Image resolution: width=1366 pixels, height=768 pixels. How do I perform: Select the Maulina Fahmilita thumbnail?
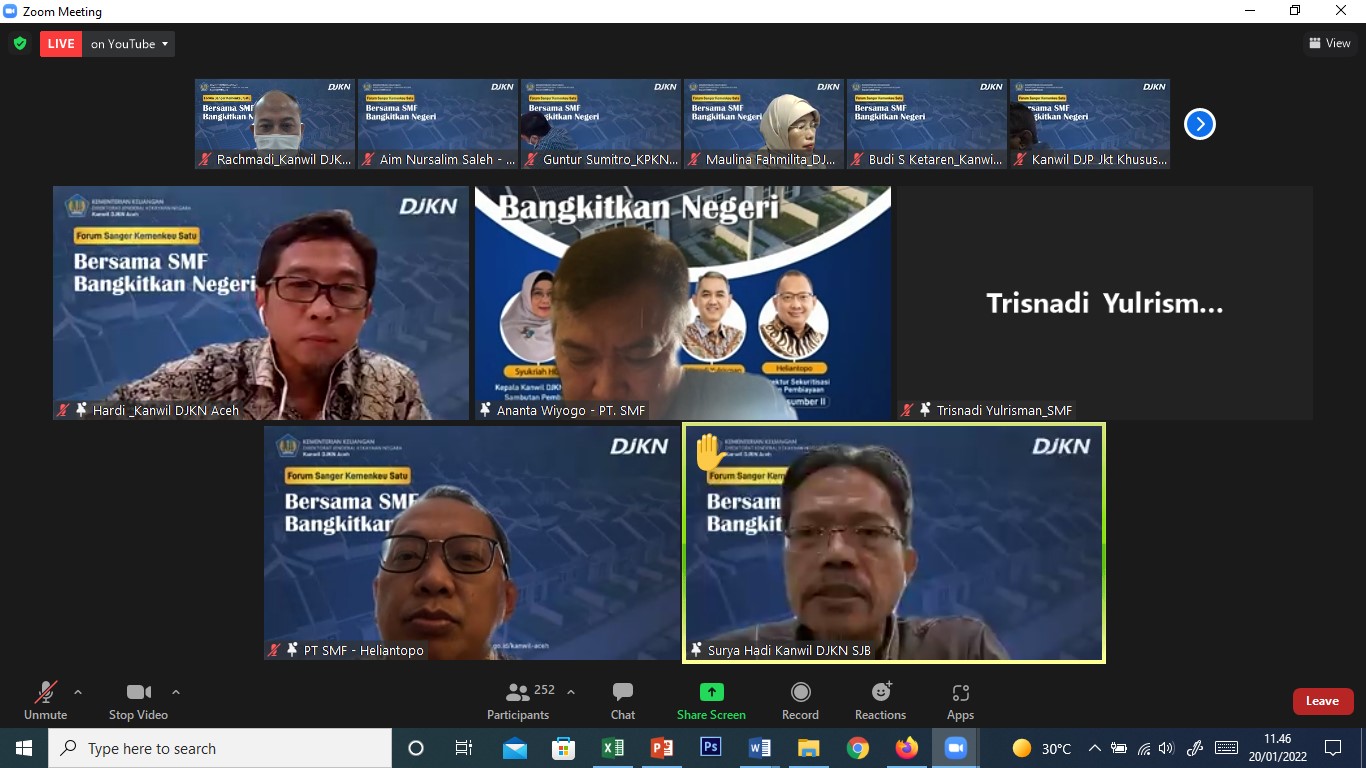[x=764, y=124]
